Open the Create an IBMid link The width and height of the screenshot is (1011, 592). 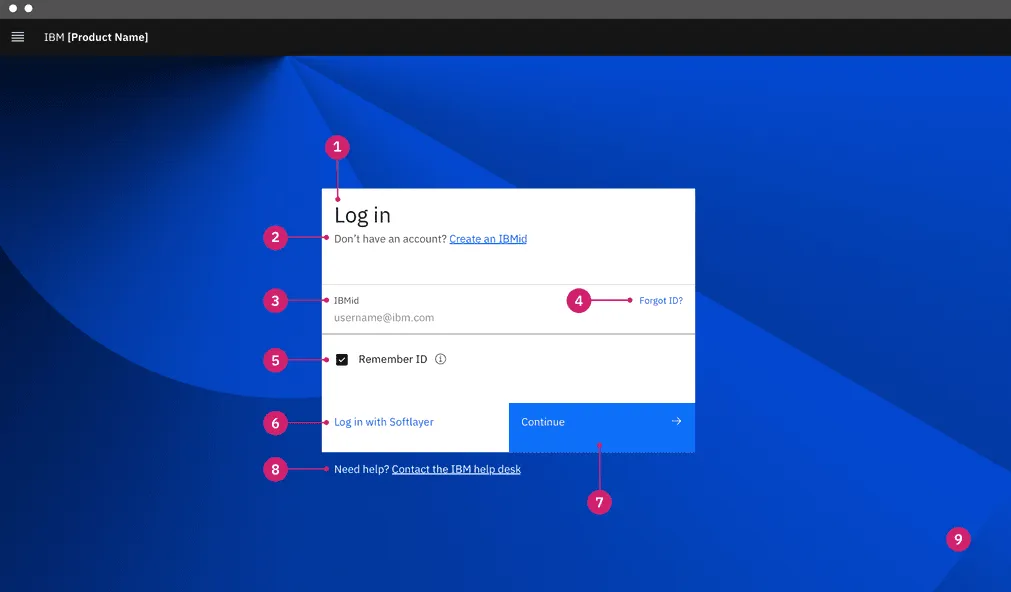pyautogui.click(x=488, y=239)
